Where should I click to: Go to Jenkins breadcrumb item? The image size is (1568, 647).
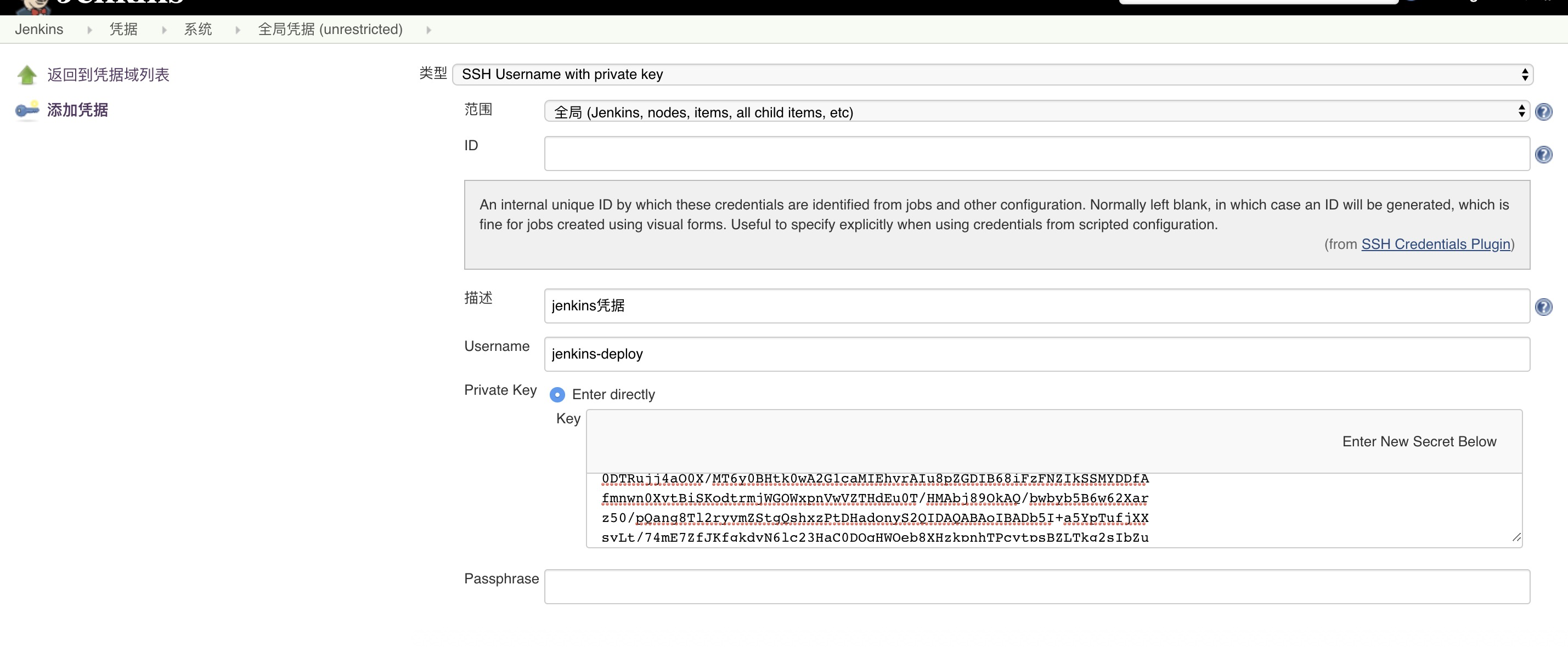coord(39,29)
